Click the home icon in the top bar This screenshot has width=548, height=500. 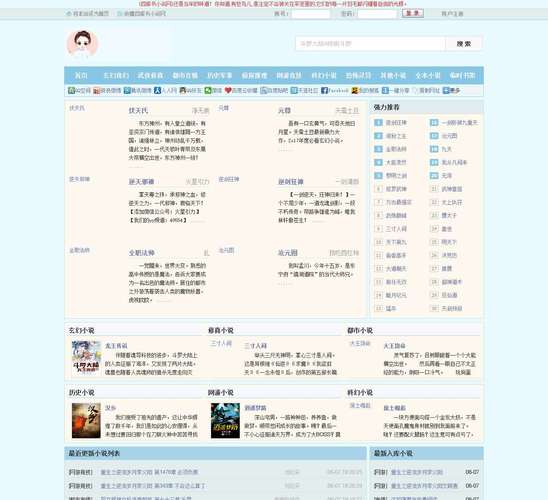[69, 14]
